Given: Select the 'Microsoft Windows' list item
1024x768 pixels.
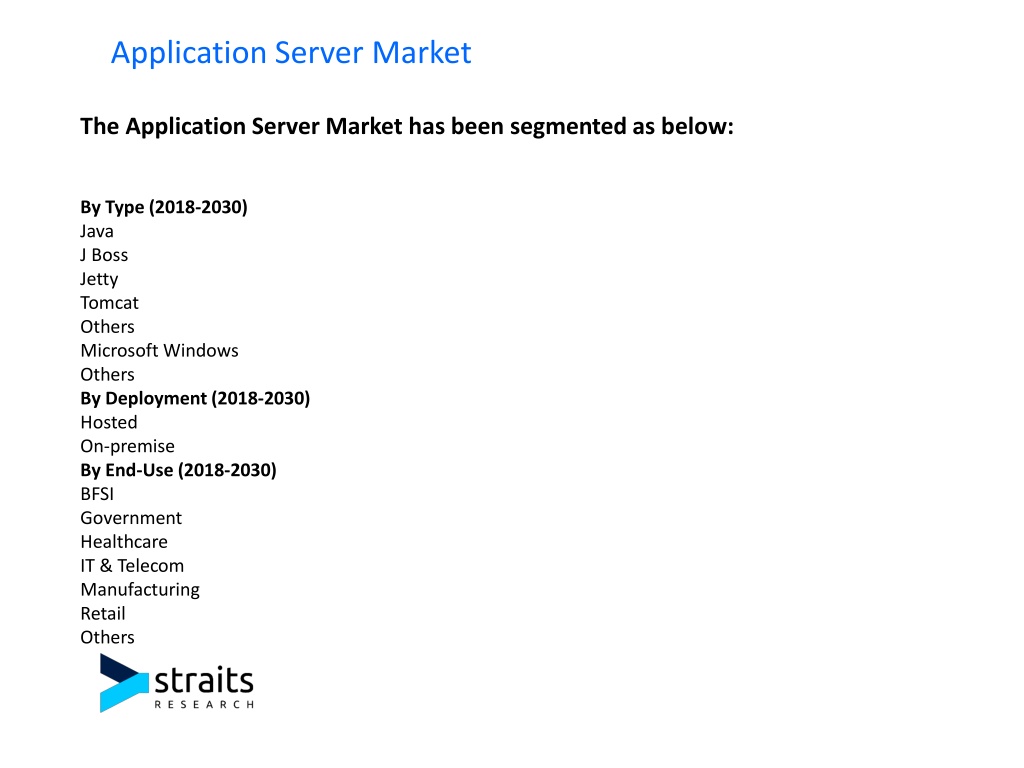Looking at the screenshot, I should [x=159, y=351].
